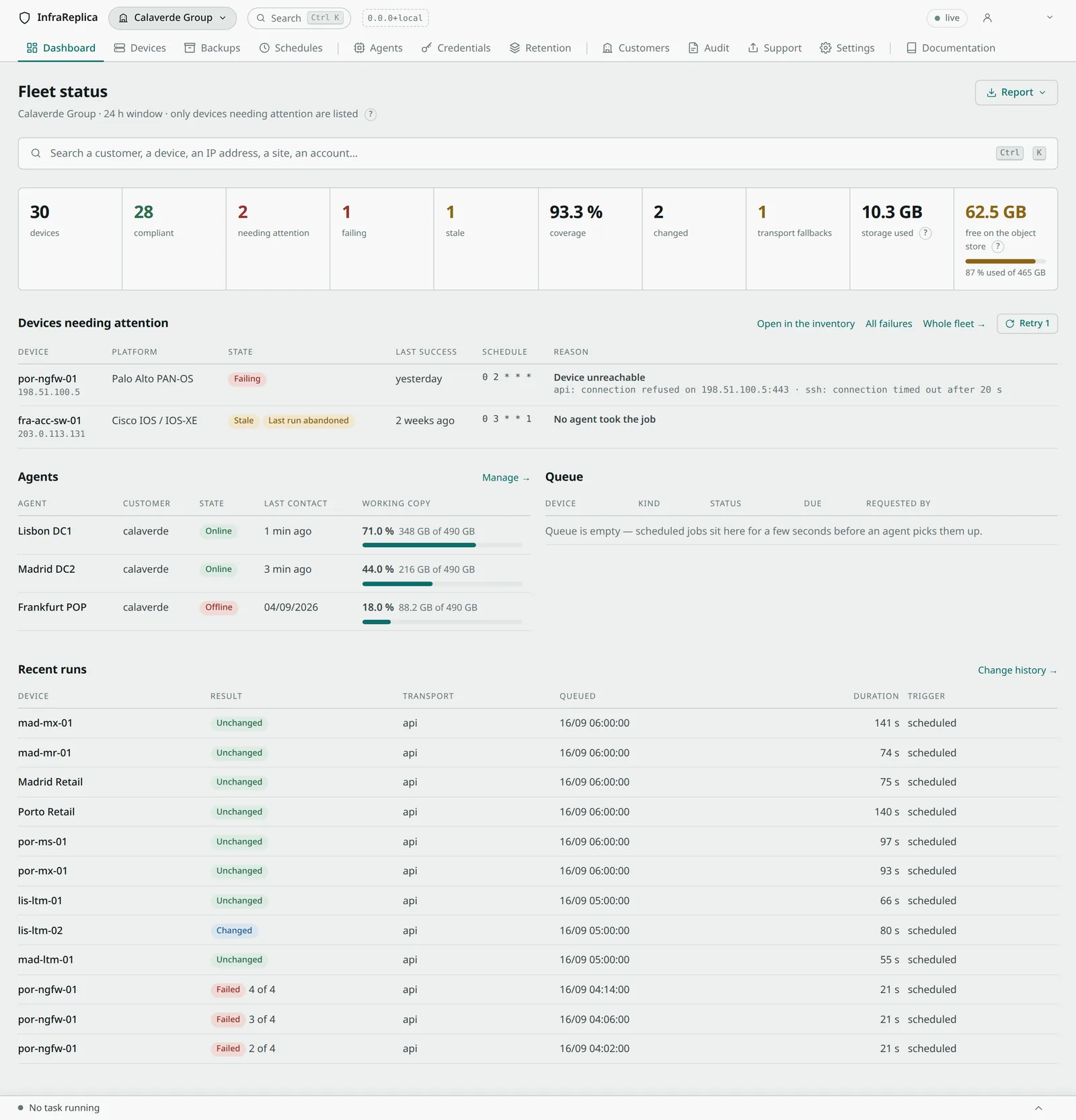Open the por-ngfw-01 attention row
Screen dimensions: 1076x1120
(537, 385)
